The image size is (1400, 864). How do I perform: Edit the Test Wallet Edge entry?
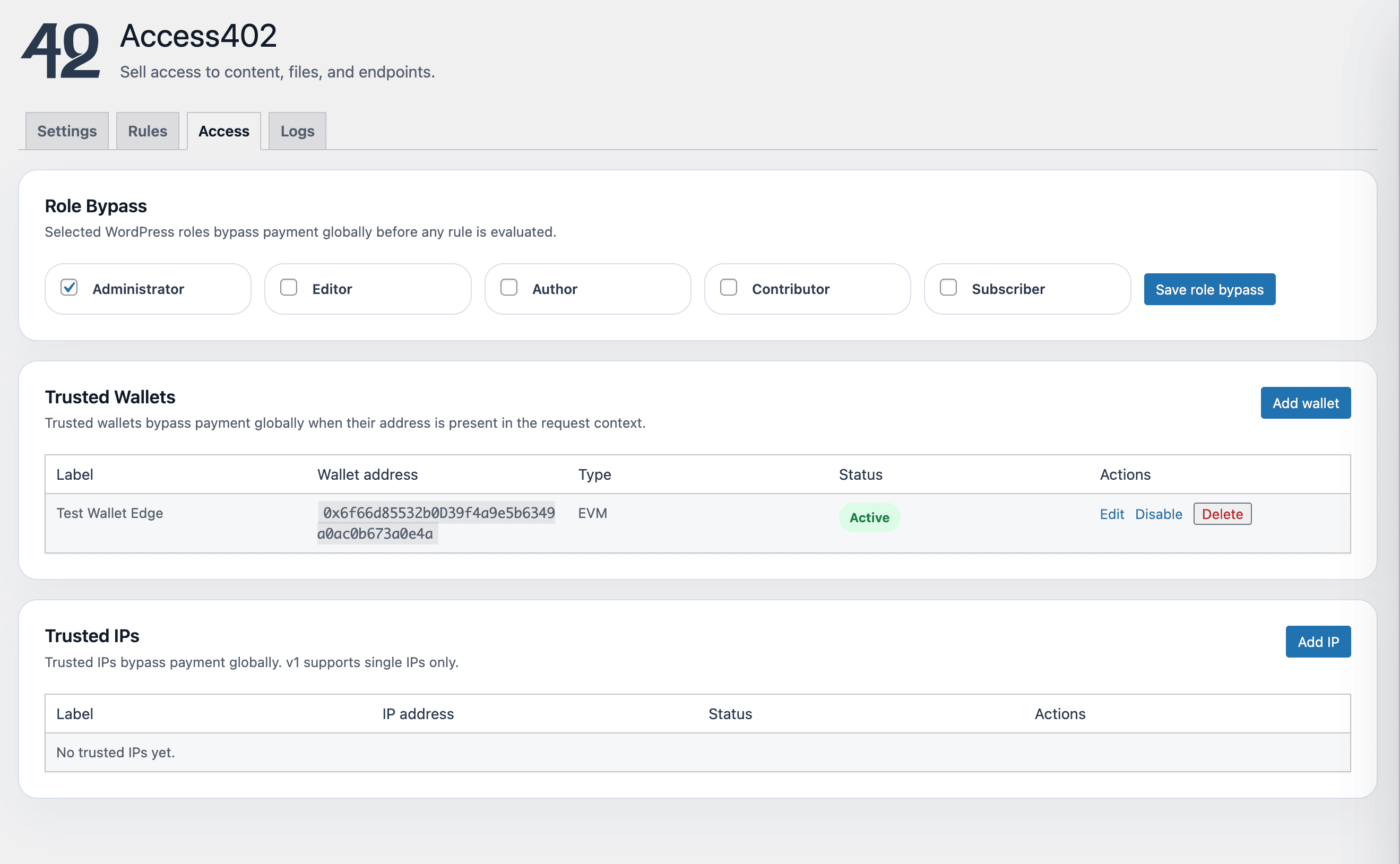coord(1112,514)
